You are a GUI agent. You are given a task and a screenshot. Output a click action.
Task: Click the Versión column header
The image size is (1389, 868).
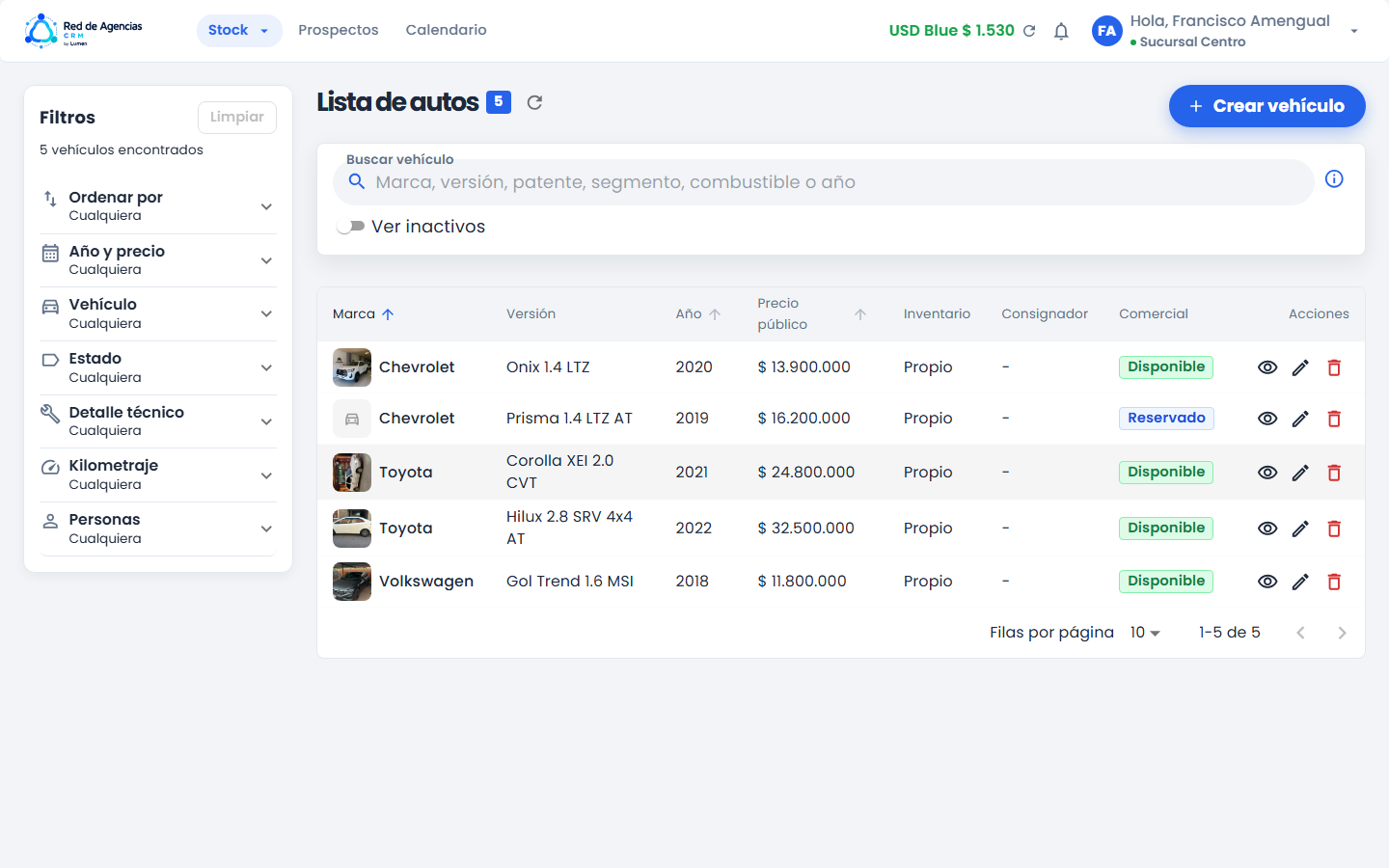coord(531,314)
